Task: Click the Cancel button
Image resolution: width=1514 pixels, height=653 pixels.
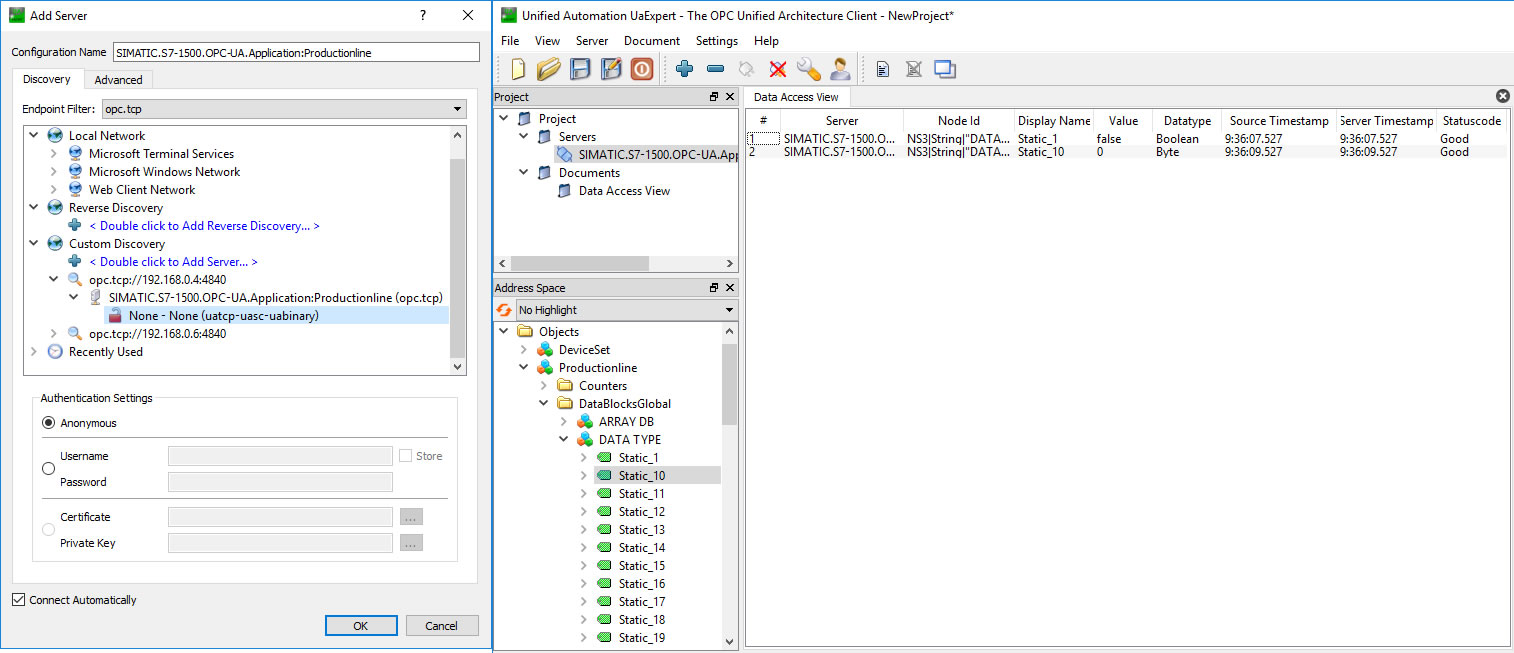Action: (x=441, y=625)
